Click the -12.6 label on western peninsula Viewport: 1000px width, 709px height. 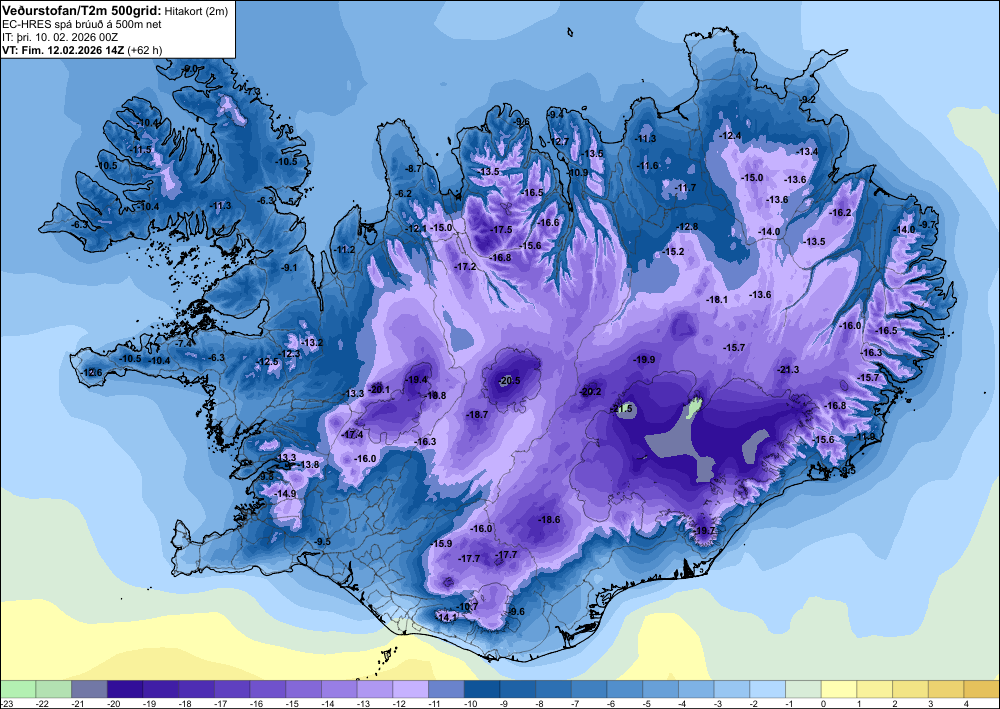pos(92,372)
